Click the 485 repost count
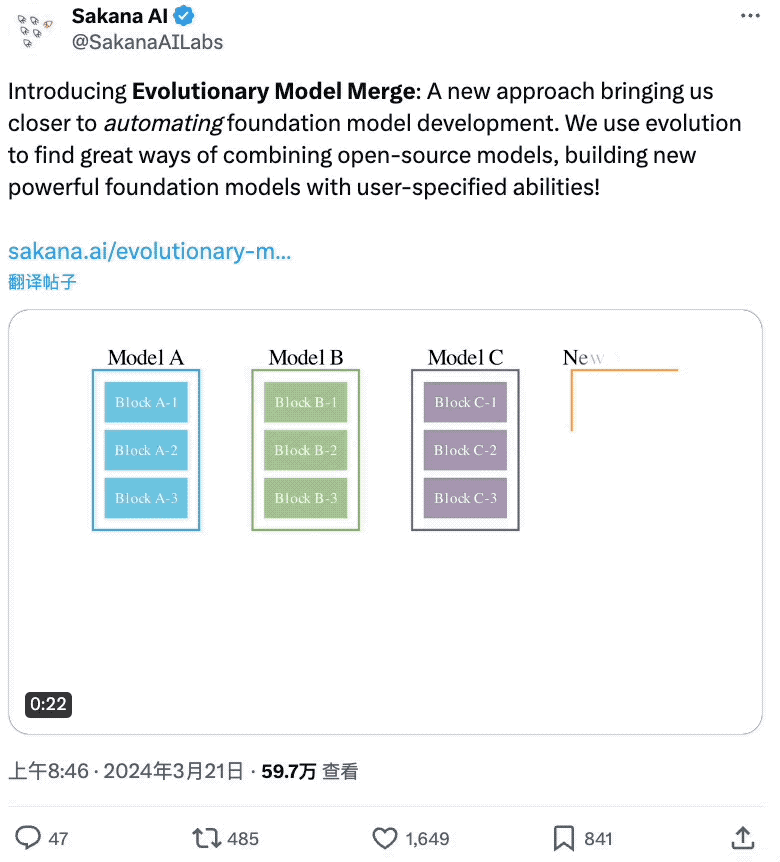 click(x=243, y=838)
